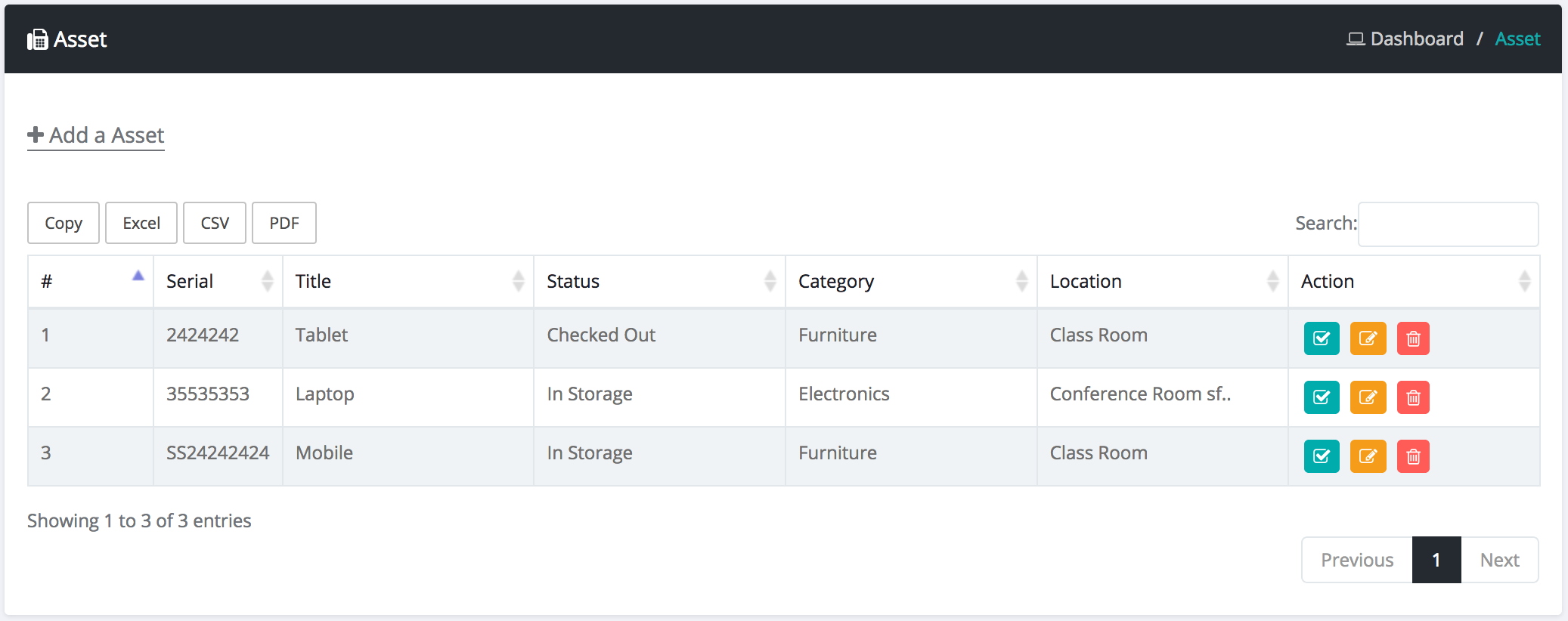
Task: Sort table by Status column
Action: [659, 281]
